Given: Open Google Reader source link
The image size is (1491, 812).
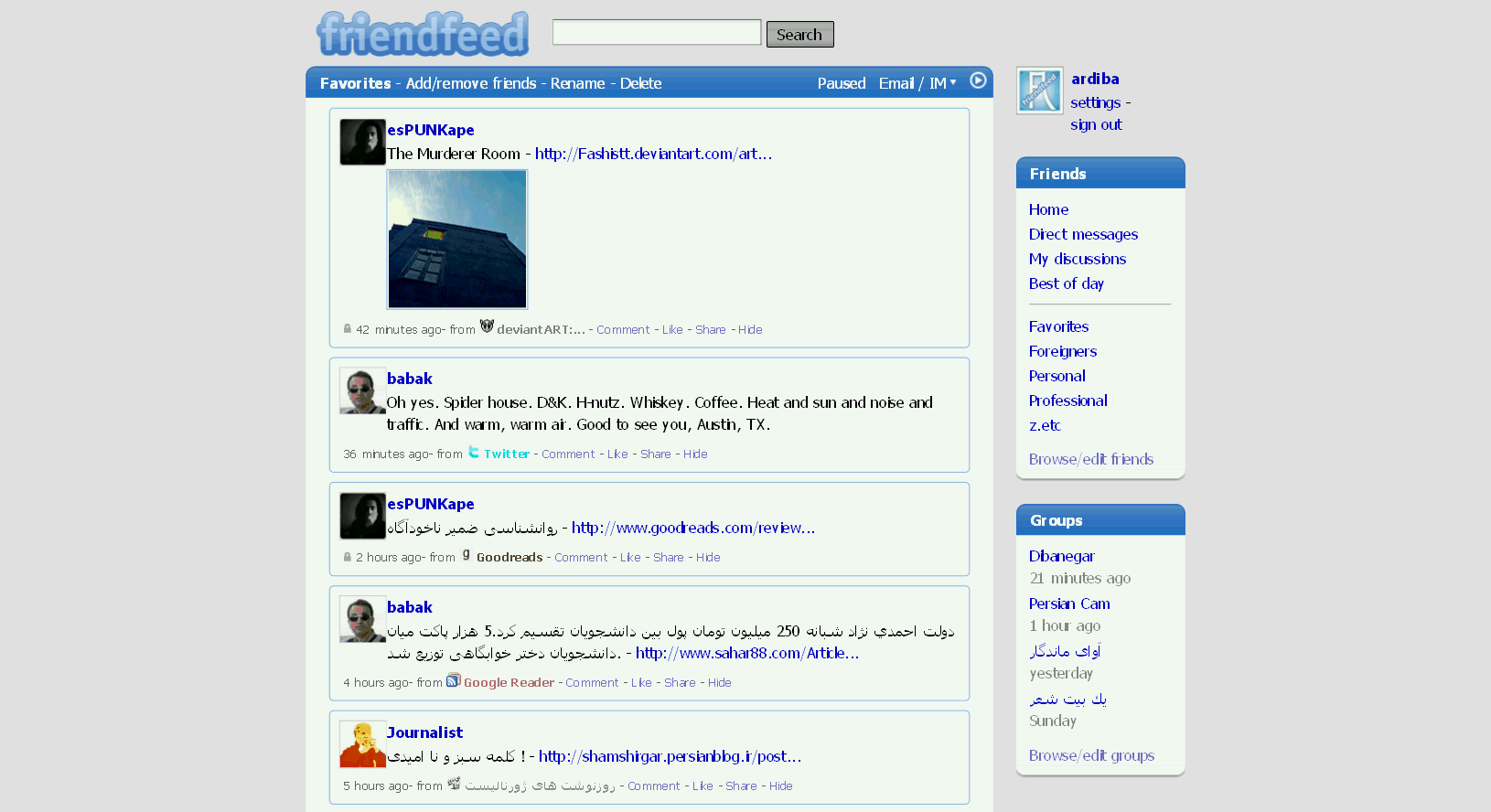Looking at the screenshot, I should (x=509, y=683).
